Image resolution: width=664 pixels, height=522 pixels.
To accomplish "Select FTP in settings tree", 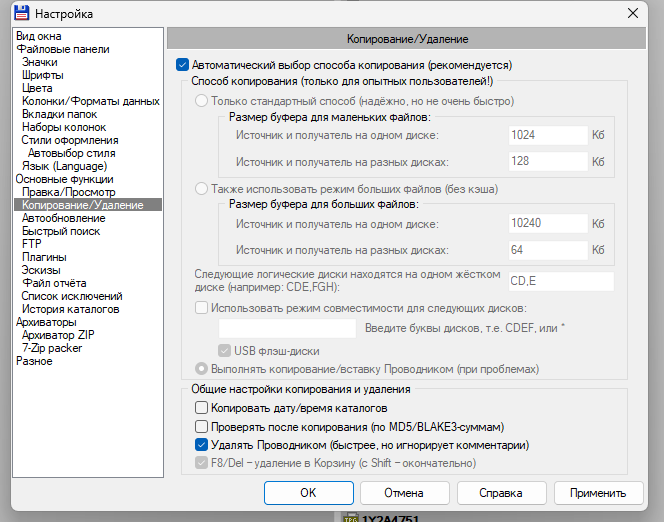I will pyautogui.click(x=32, y=244).
